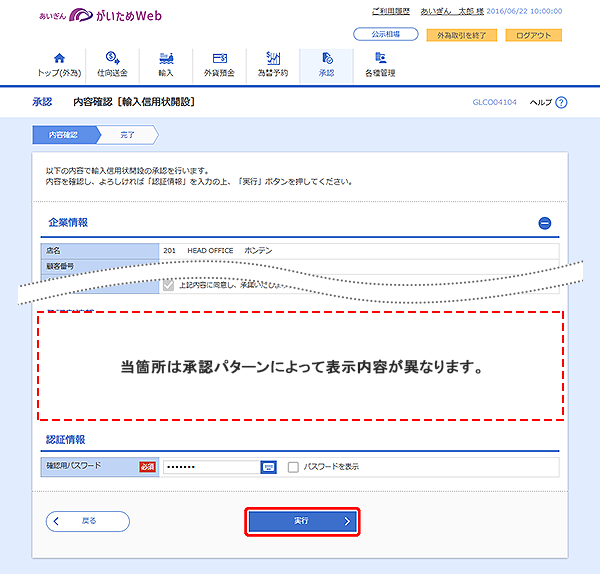Open the ご利用履歴 usage history link

click(x=391, y=11)
